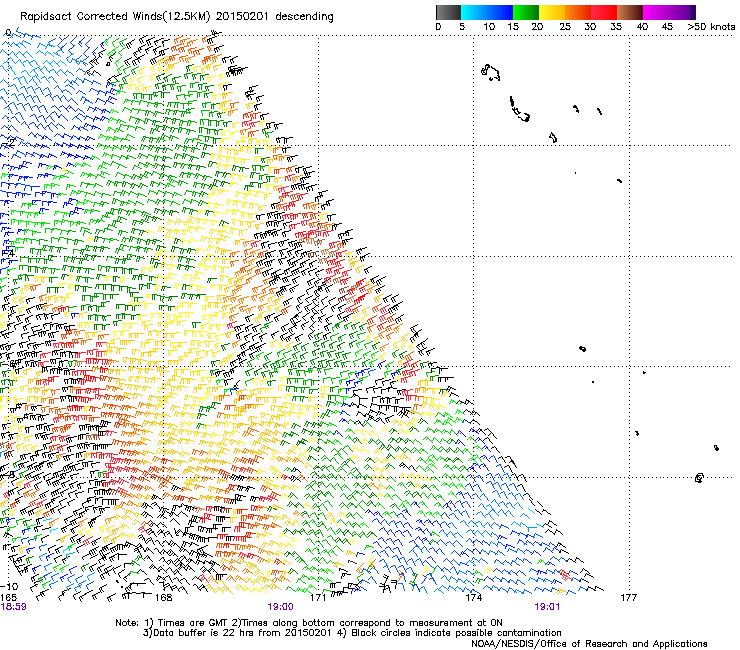Click the '25' legend scale label
Screen dimensions: 740x650
[565, 27]
